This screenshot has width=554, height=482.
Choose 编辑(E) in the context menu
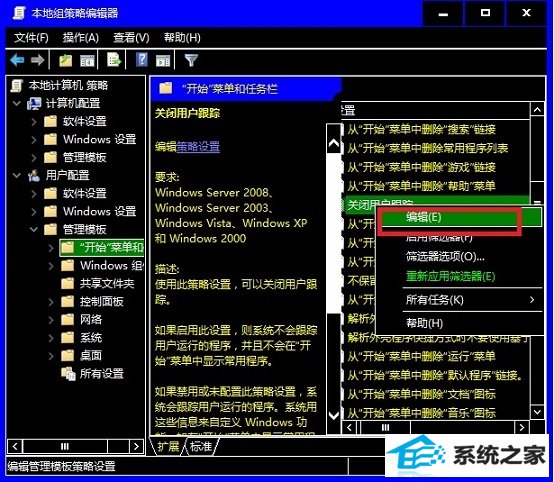pyautogui.click(x=424, y=217)
